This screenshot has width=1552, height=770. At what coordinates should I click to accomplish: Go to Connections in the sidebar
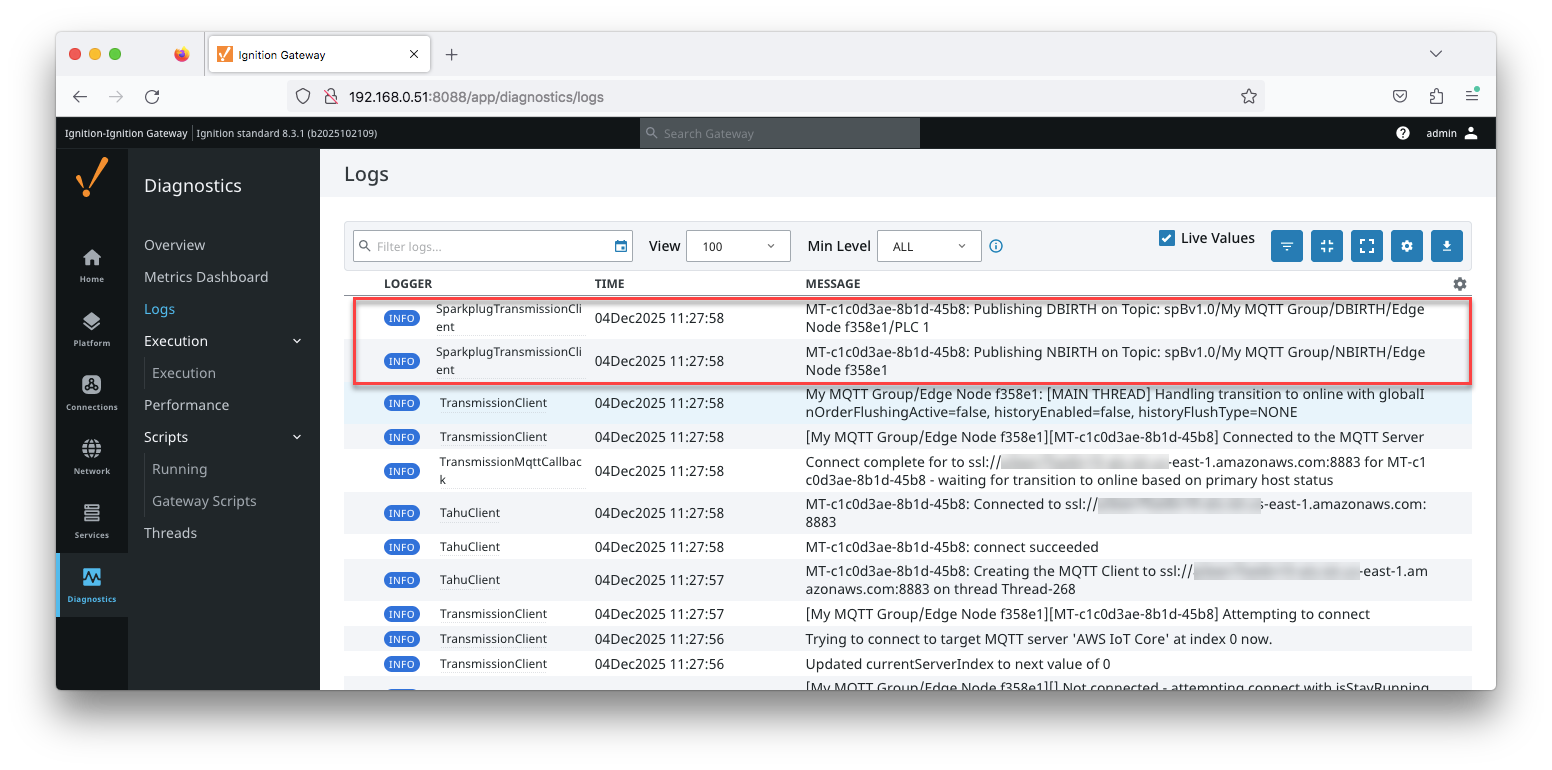[91, 392]
